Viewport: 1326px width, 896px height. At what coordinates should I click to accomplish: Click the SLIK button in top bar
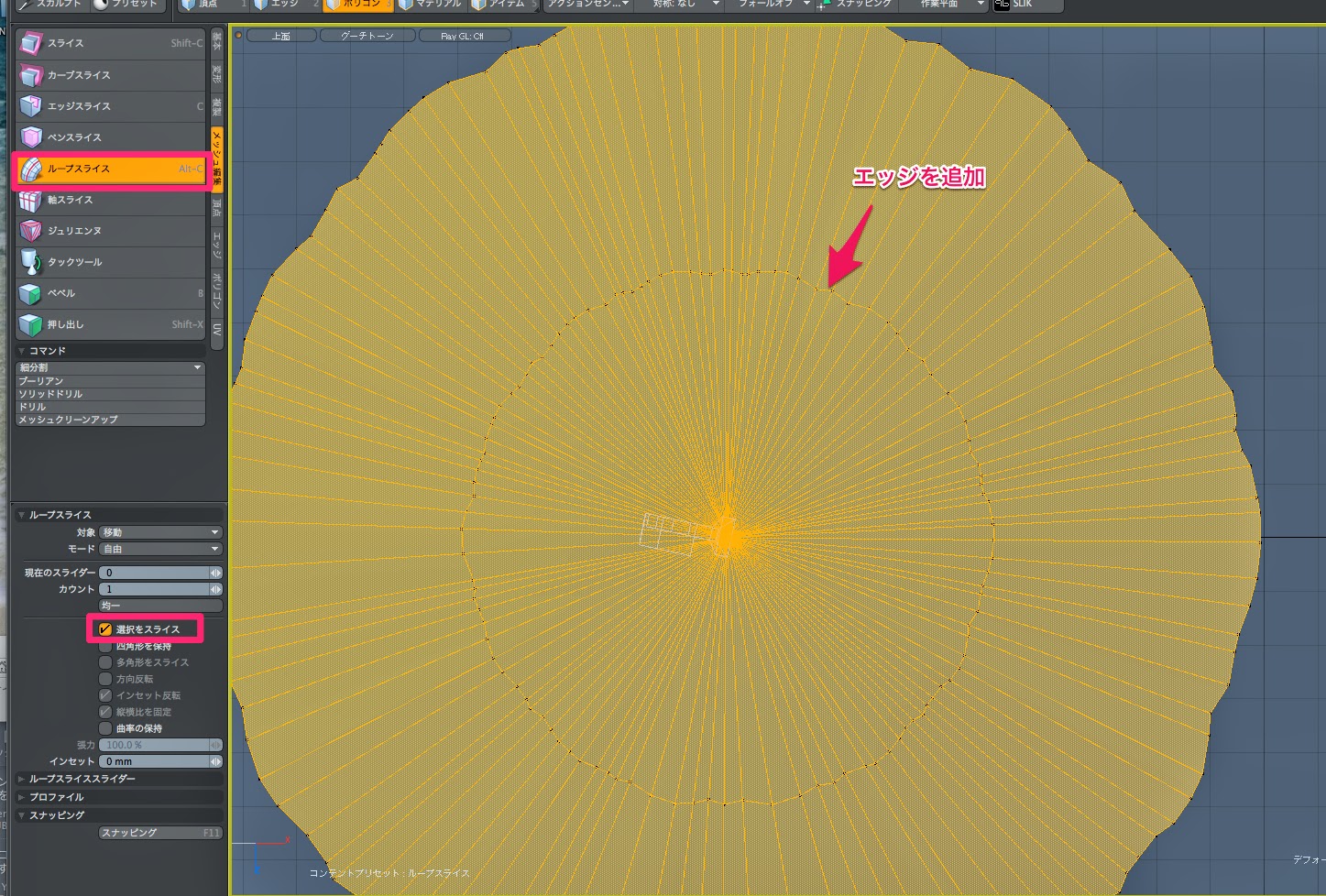pos(1028,5)
